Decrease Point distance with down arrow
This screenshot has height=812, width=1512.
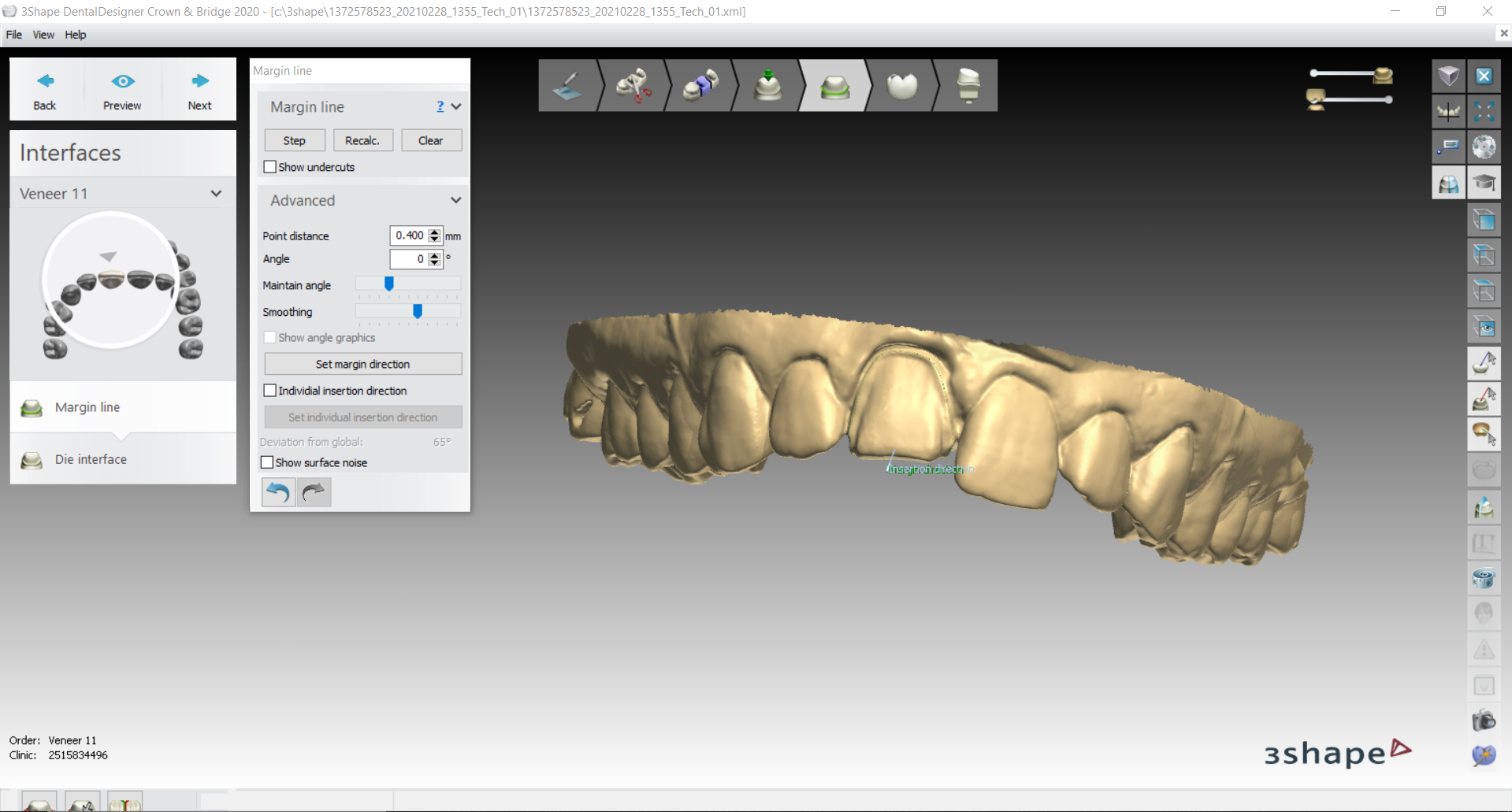pos(434,239)
